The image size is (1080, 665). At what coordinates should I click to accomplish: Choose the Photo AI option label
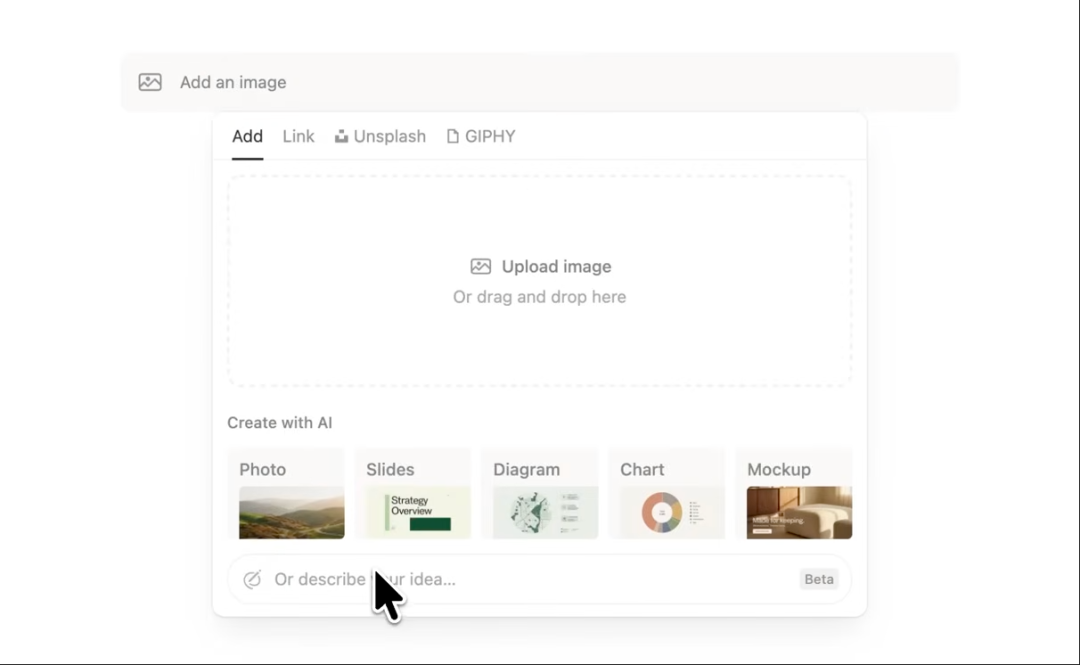(262, 470)
